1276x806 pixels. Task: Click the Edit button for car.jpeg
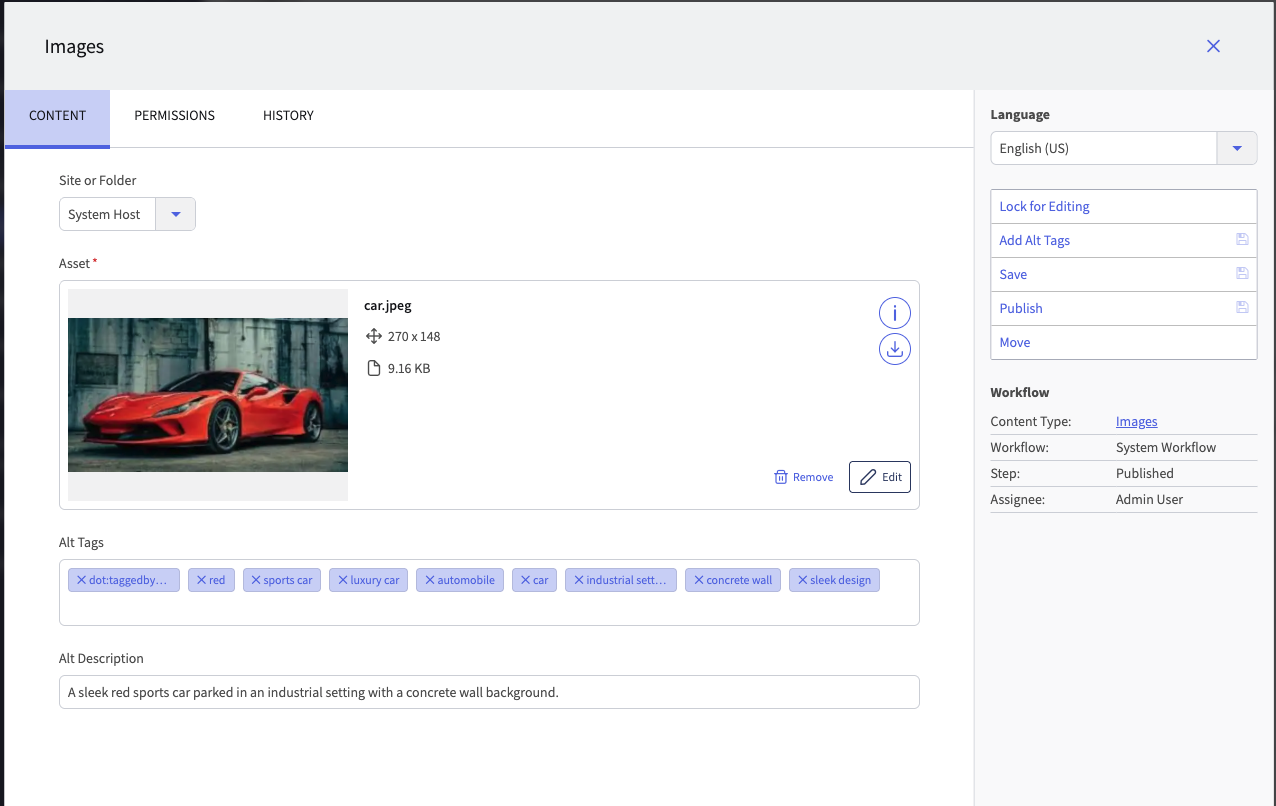[880, 477]
